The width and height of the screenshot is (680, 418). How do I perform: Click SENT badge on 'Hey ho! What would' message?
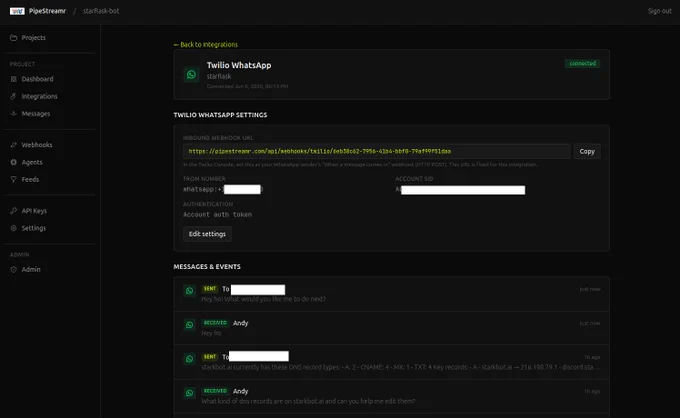210,289
